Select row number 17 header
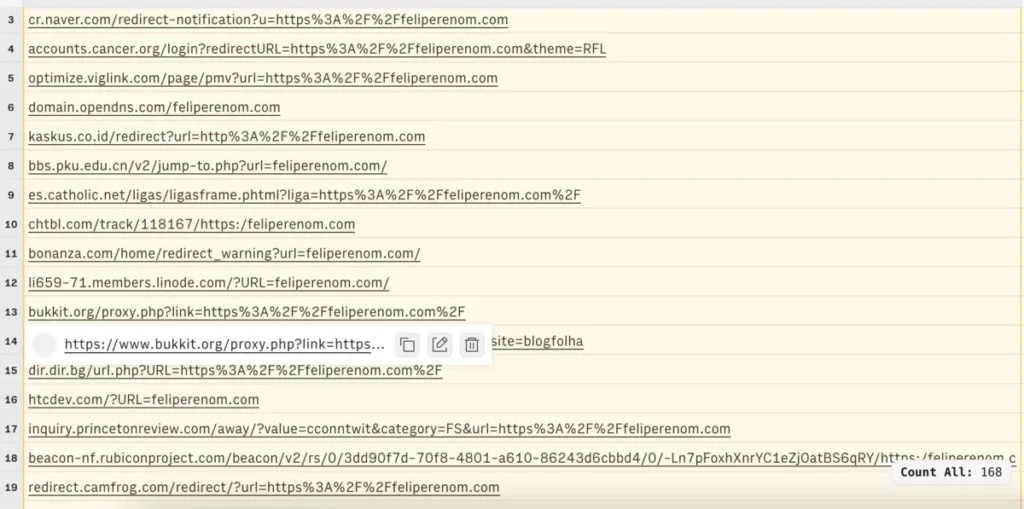Image resolution: width=1024 pixels, height=509 pixels. point(11,429)
